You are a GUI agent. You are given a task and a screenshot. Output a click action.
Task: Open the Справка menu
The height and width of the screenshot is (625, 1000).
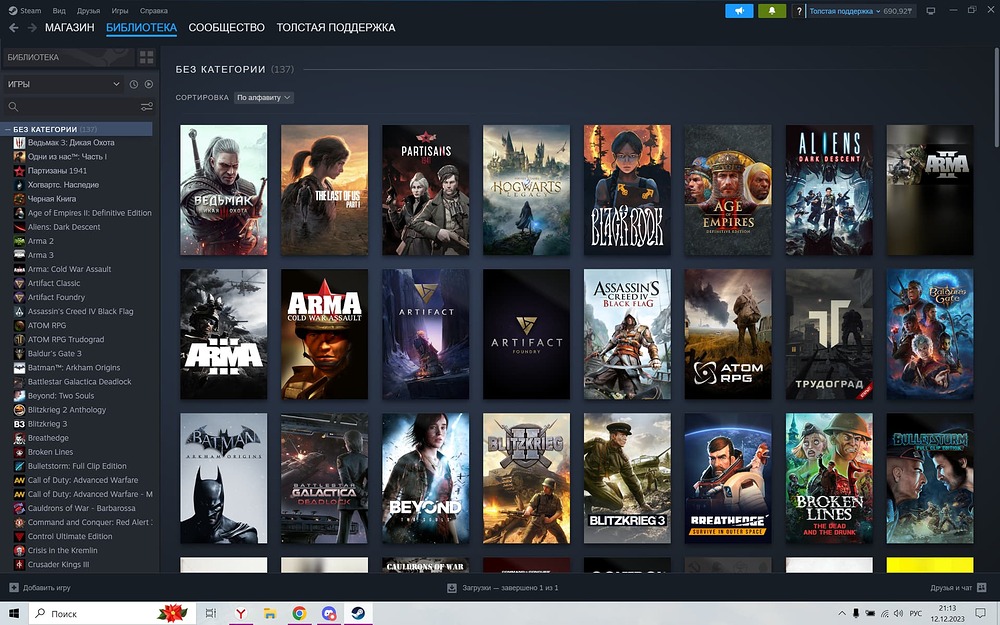tap(154, 11)
